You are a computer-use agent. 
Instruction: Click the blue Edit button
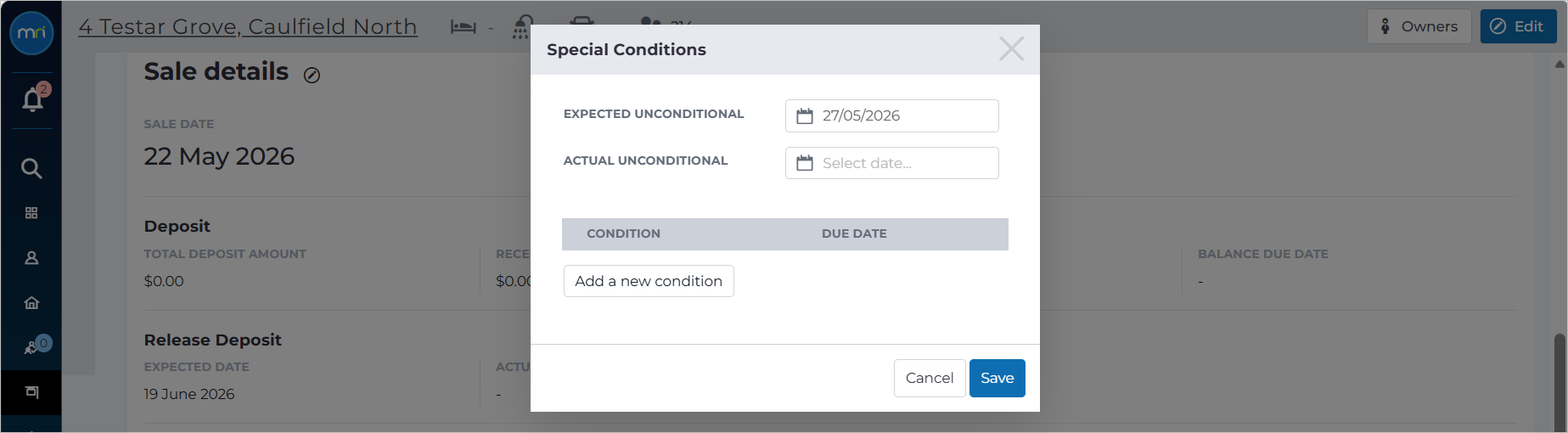(x=1518, y=26)
